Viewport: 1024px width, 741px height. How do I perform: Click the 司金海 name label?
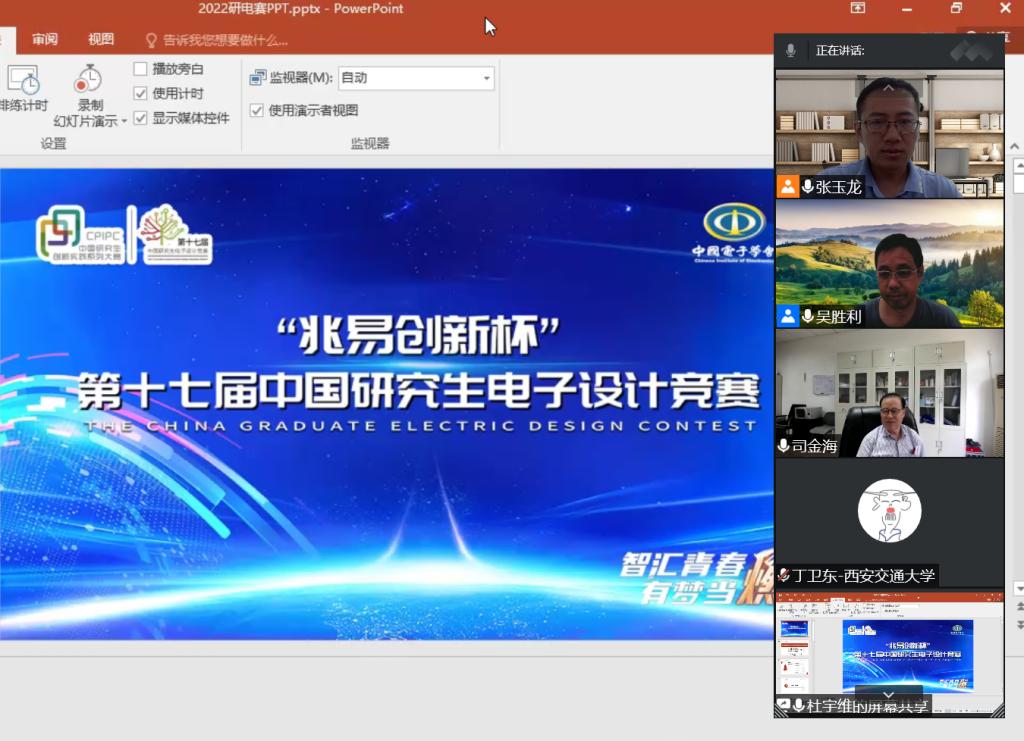[x=814, y=446]
